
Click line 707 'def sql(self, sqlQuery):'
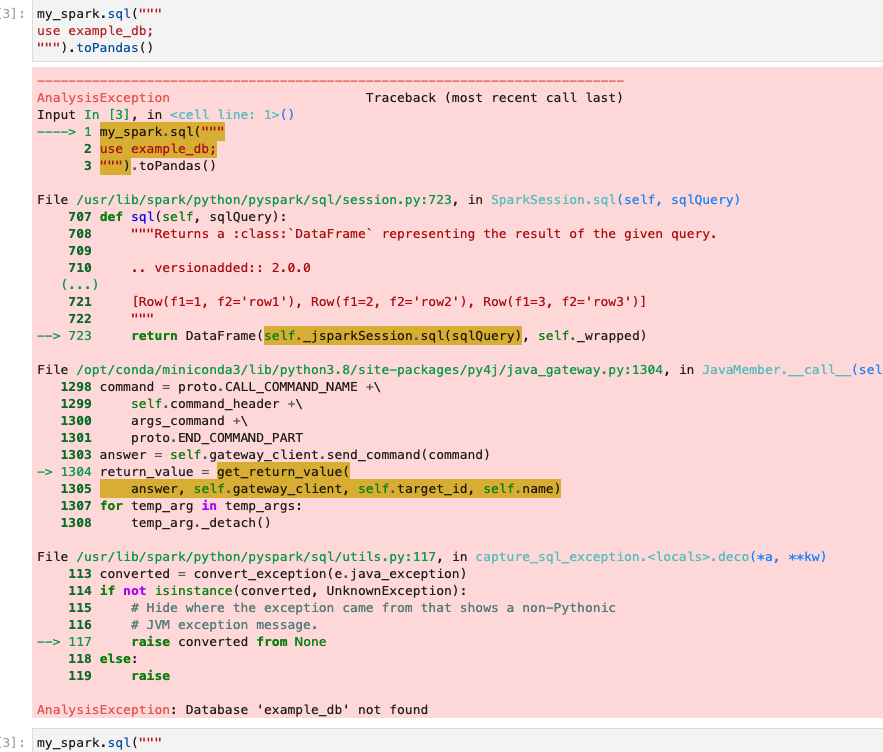(x=193, y=217)
